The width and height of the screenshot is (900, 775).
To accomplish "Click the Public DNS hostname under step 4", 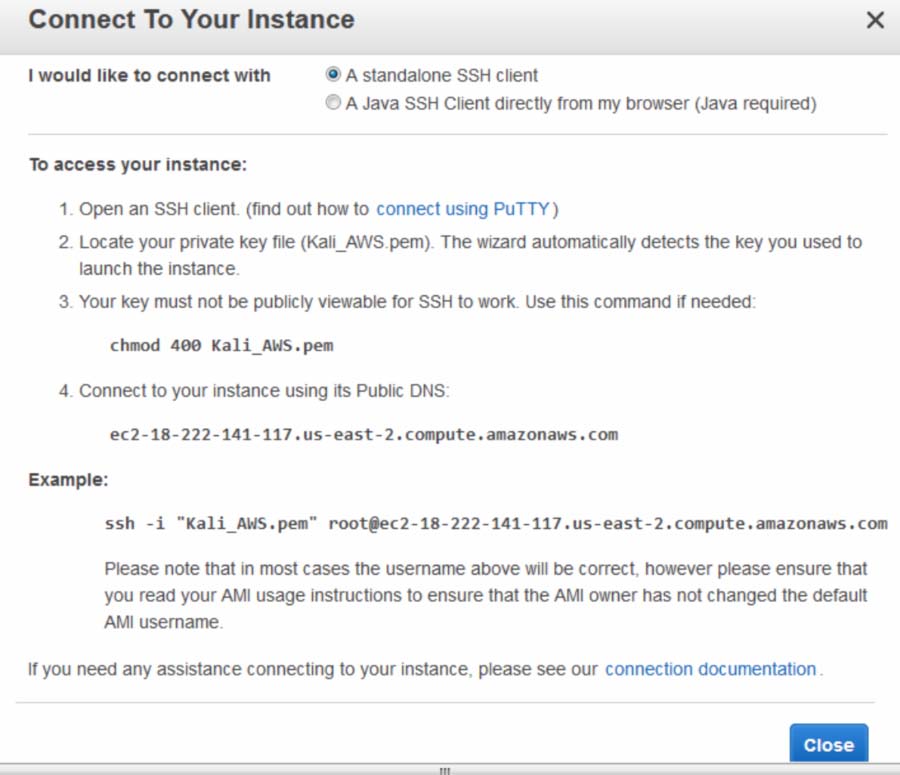I will click(x=363, y=434).
